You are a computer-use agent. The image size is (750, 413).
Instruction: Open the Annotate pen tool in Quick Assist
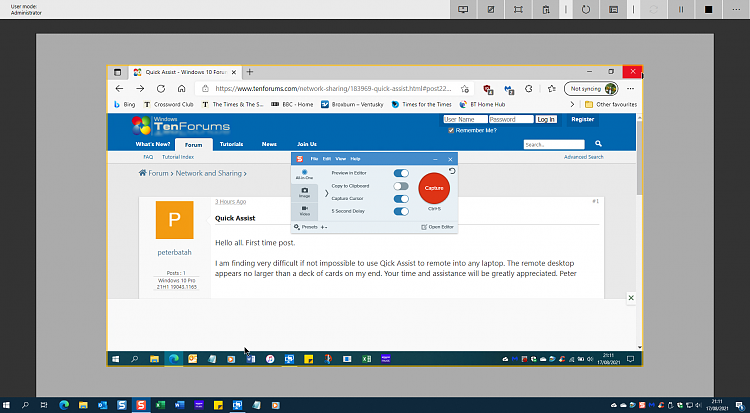pyautogui.click(x=491, y=10)
